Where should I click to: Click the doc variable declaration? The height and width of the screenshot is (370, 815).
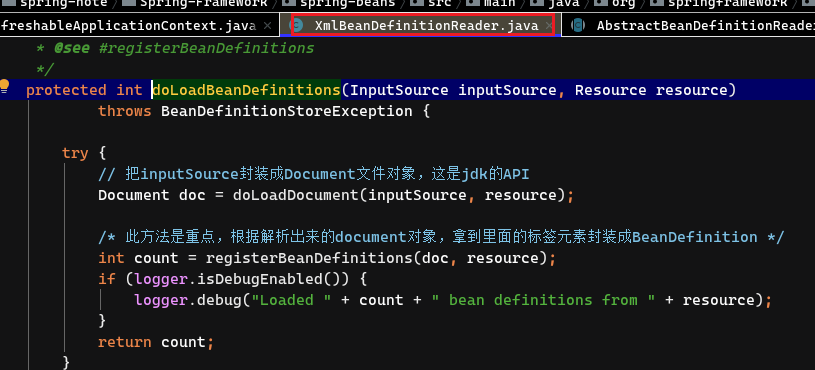click(x=192, y=195)
